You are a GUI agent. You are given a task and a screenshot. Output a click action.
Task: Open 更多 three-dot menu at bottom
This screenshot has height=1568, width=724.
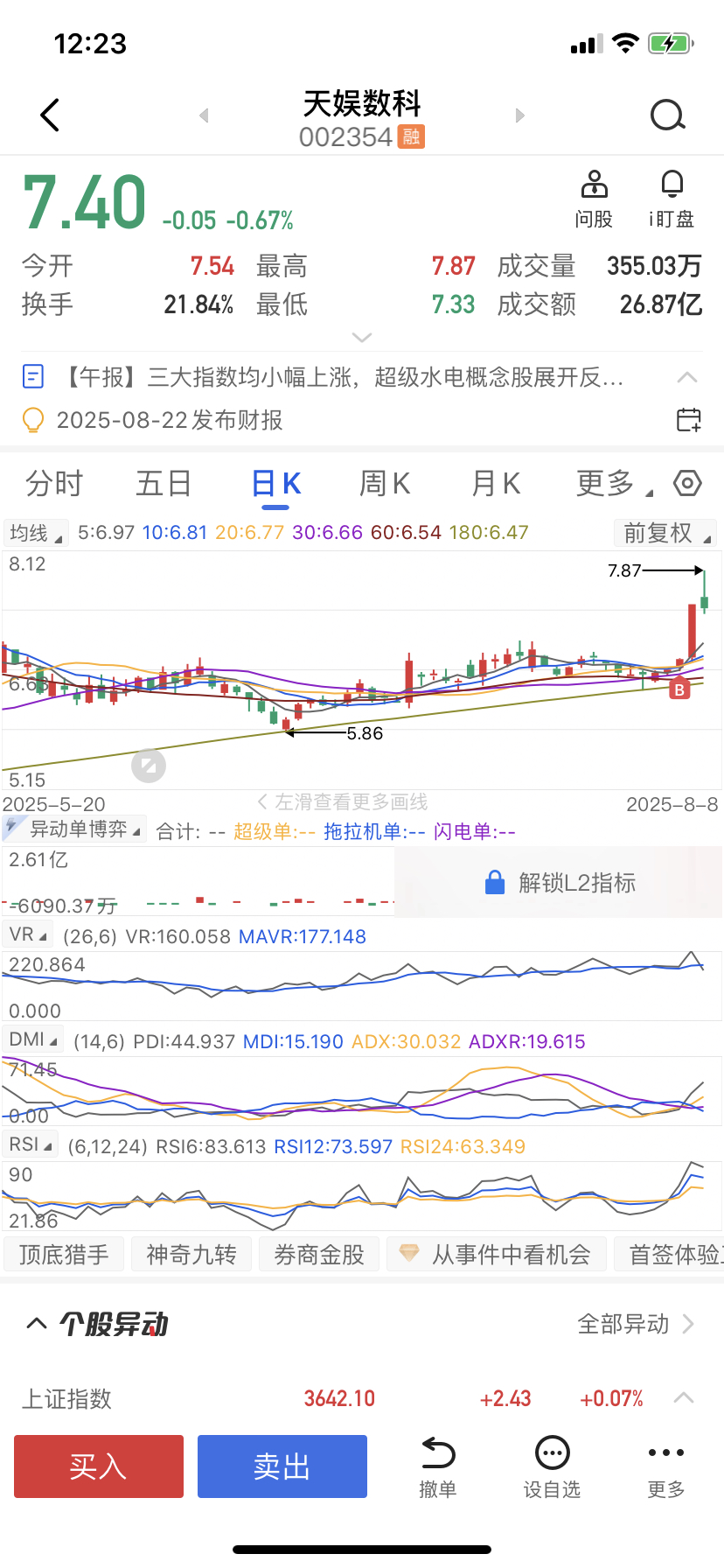pyautogui.click(x=666, y=1466)
